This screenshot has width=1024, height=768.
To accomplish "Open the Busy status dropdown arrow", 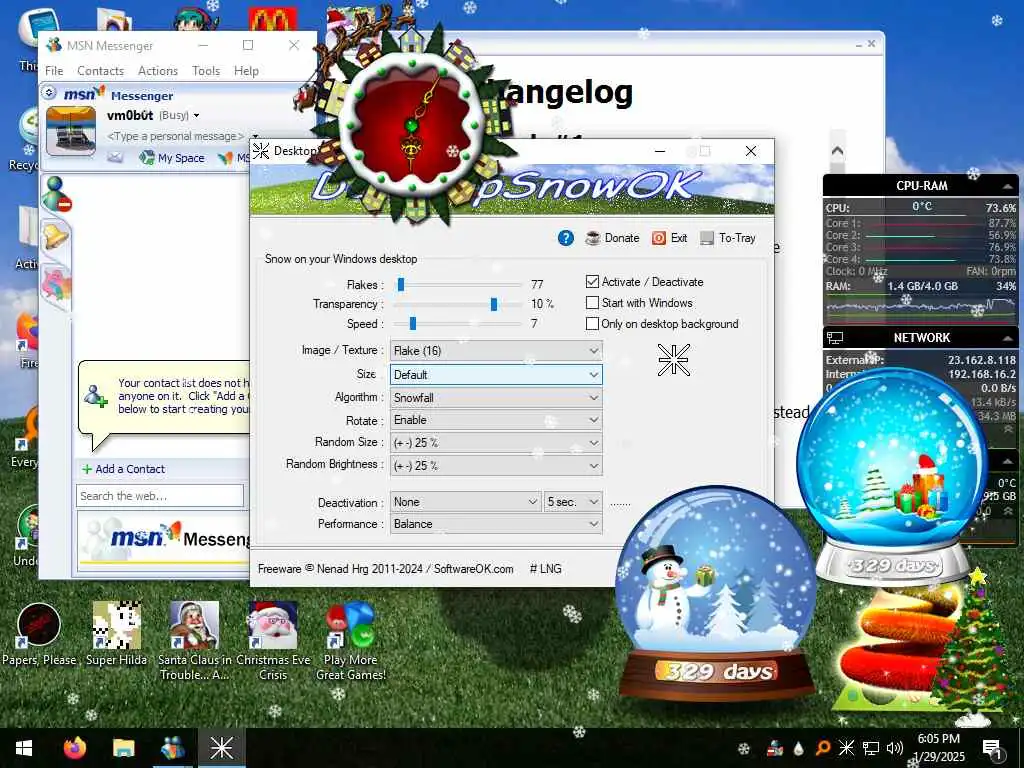I will (x=196, y=116).
